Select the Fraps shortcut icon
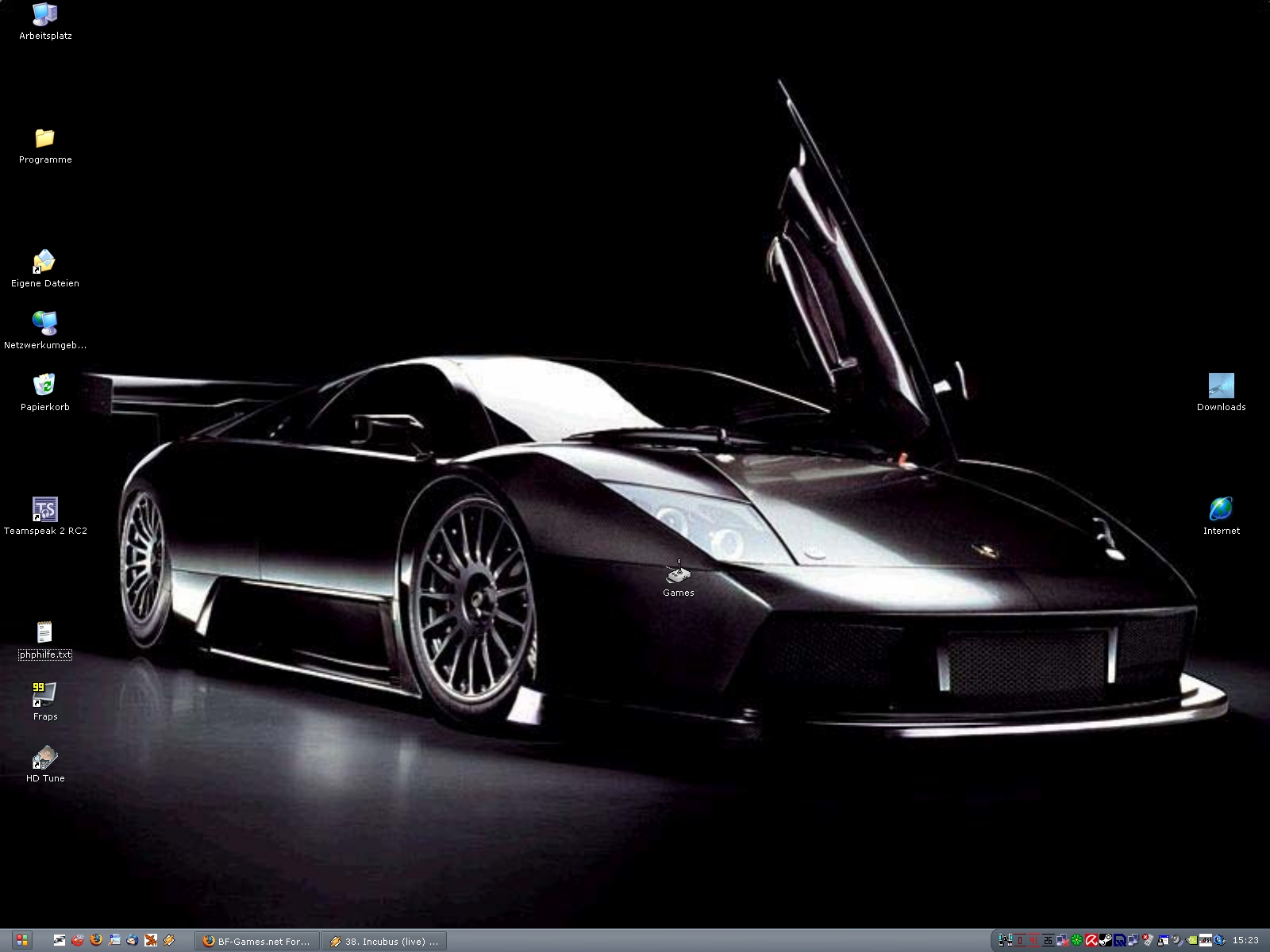 (45, 703)
